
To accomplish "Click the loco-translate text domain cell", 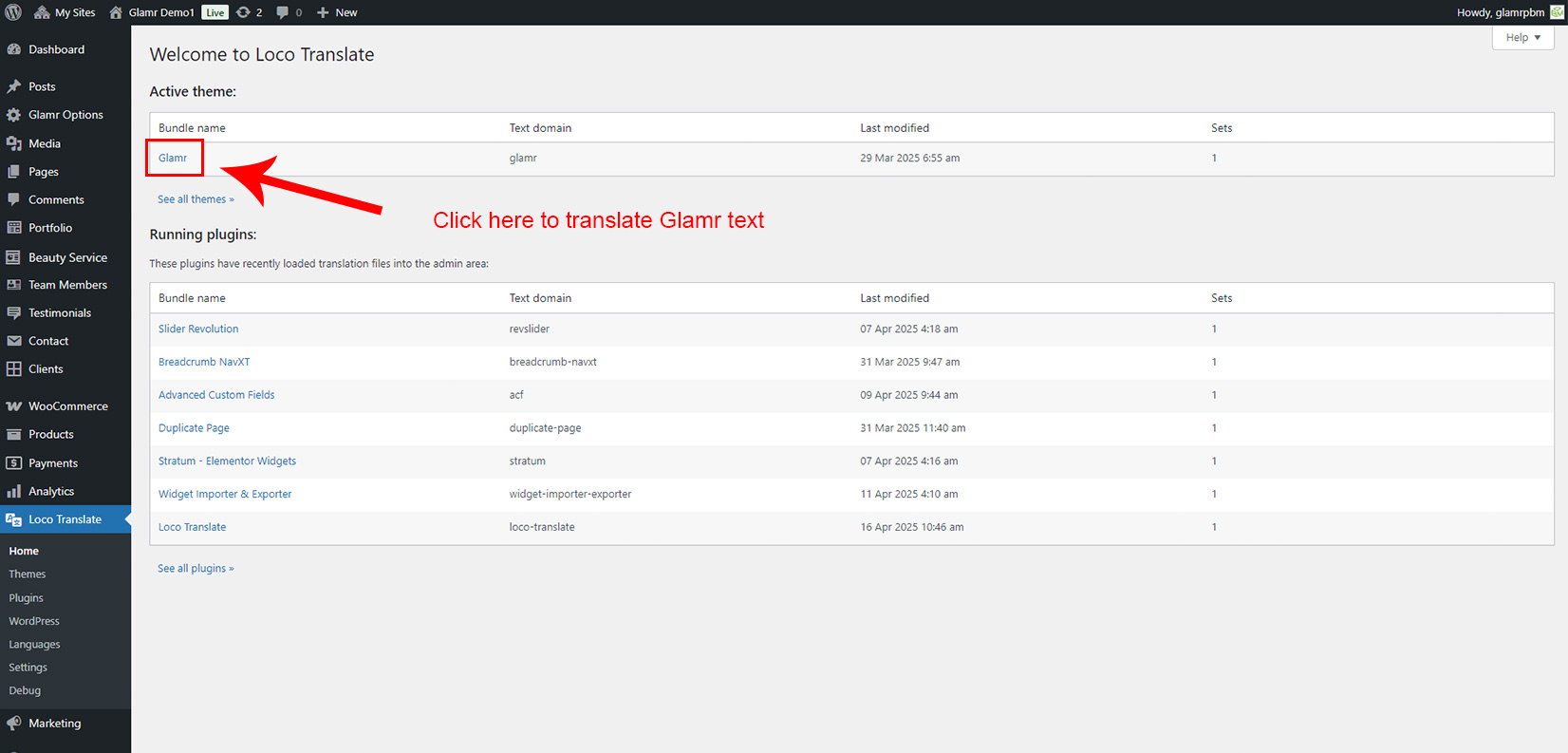I will [x=542, y=527].
